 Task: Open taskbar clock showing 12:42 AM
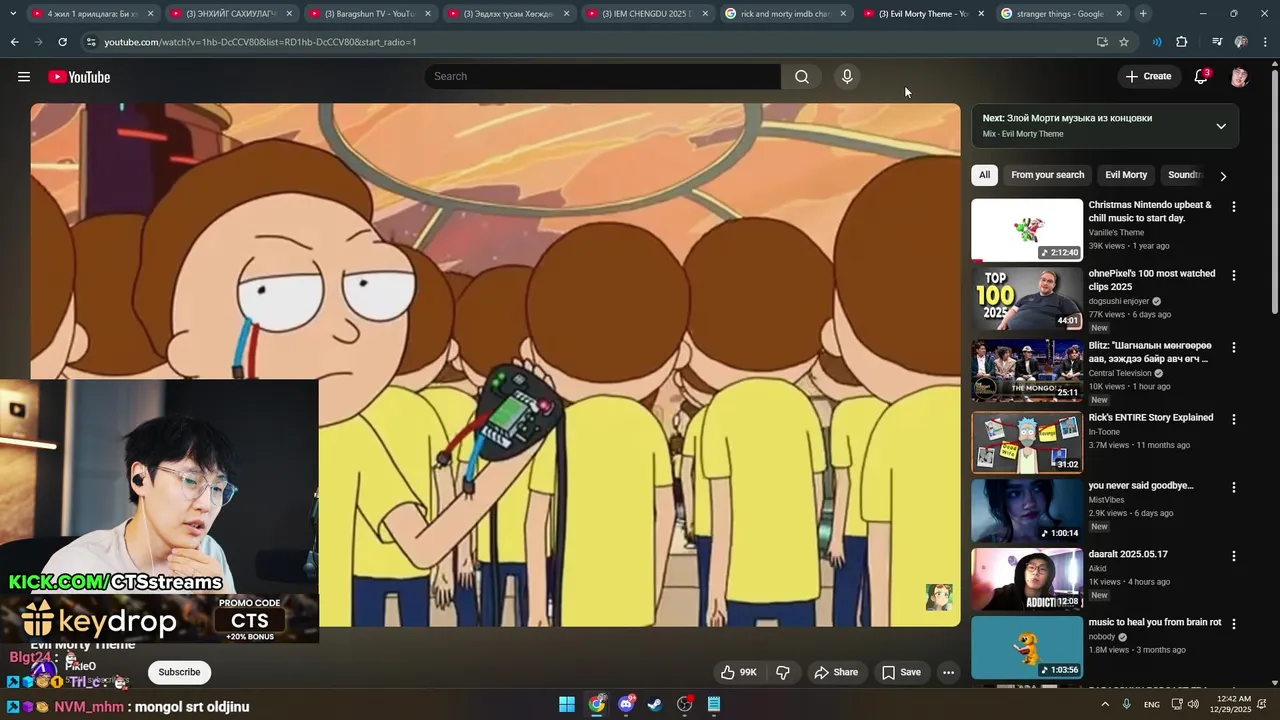[x=1229, y=704]
